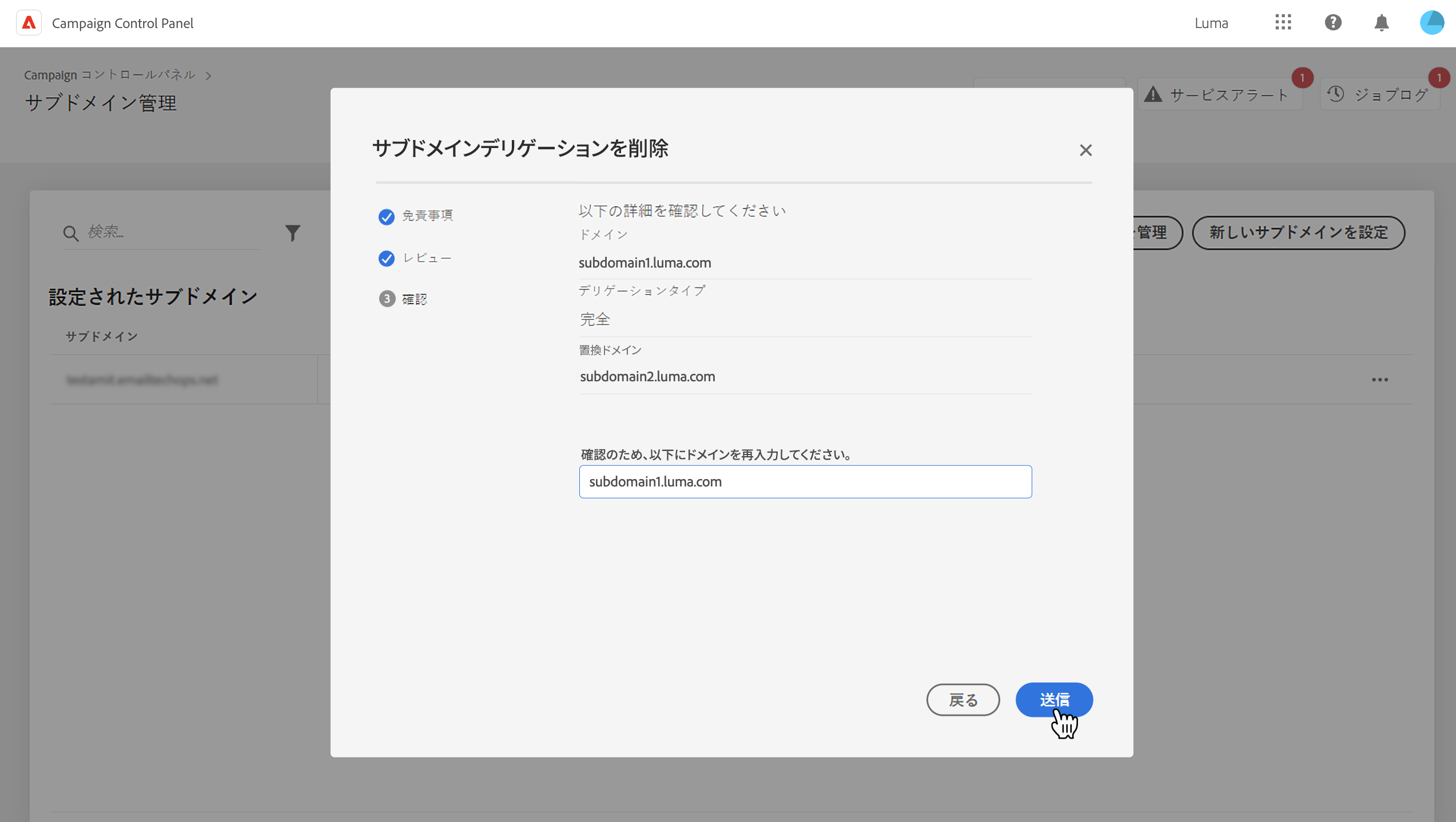Click the Campaign コントロールパネル breadcrumb link
This screenshot has width=1456, height=822.
point(109,75)
